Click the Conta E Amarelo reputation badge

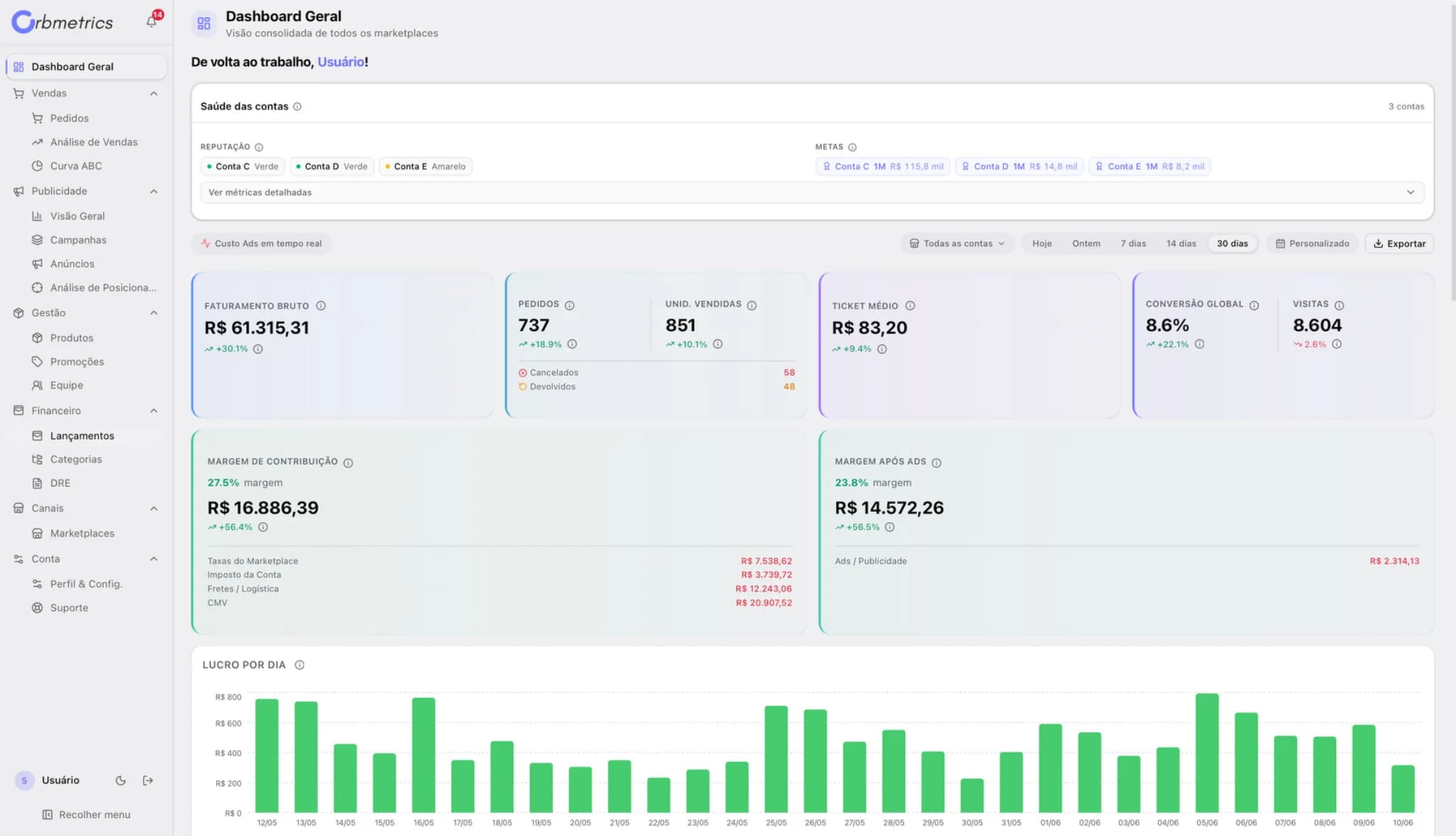pos(425,166)
